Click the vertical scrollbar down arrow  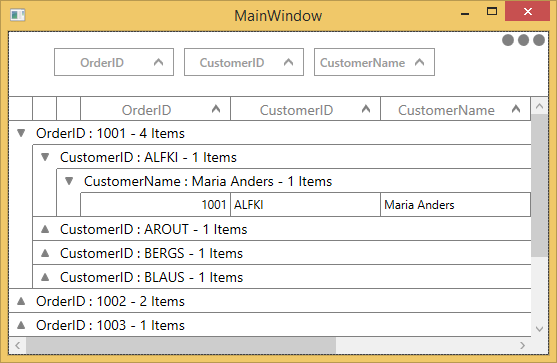point(539,329)
